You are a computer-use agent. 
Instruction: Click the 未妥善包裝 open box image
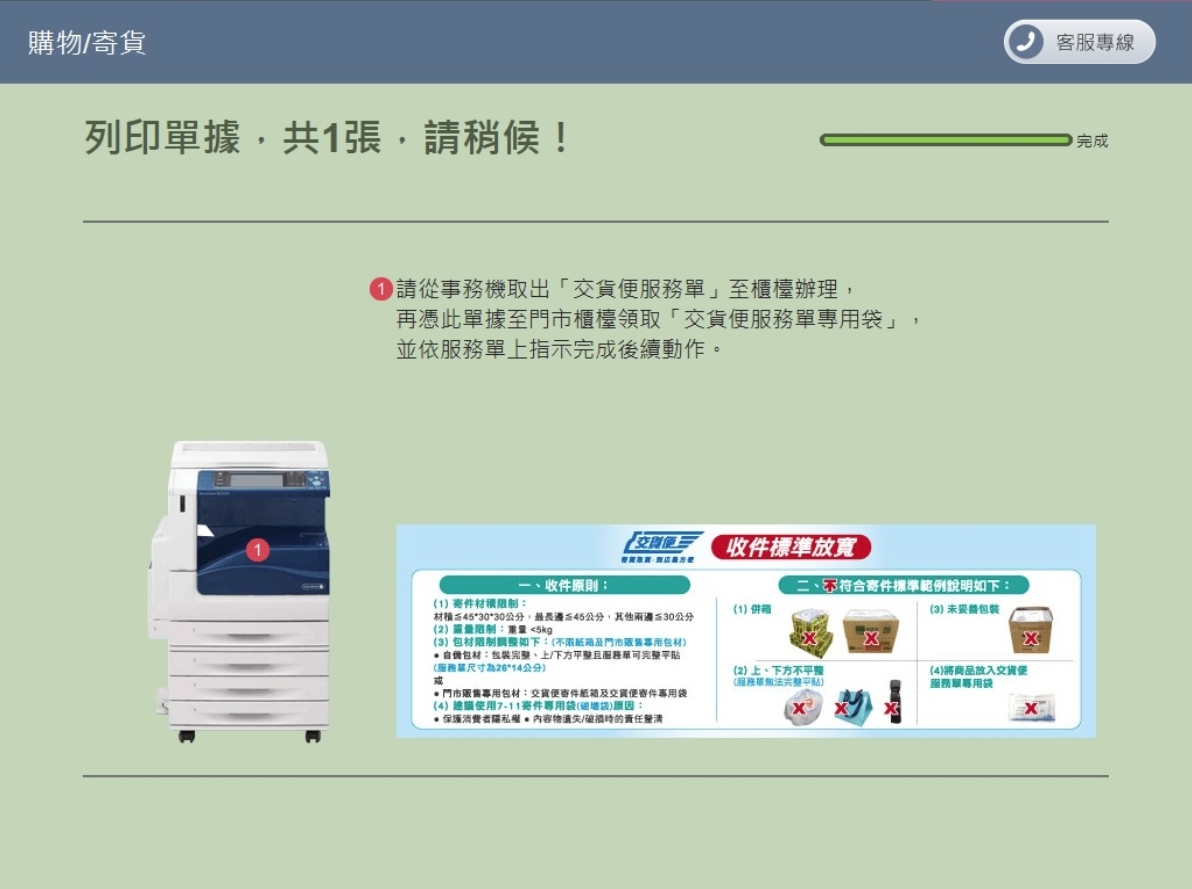pos(1030,630)
